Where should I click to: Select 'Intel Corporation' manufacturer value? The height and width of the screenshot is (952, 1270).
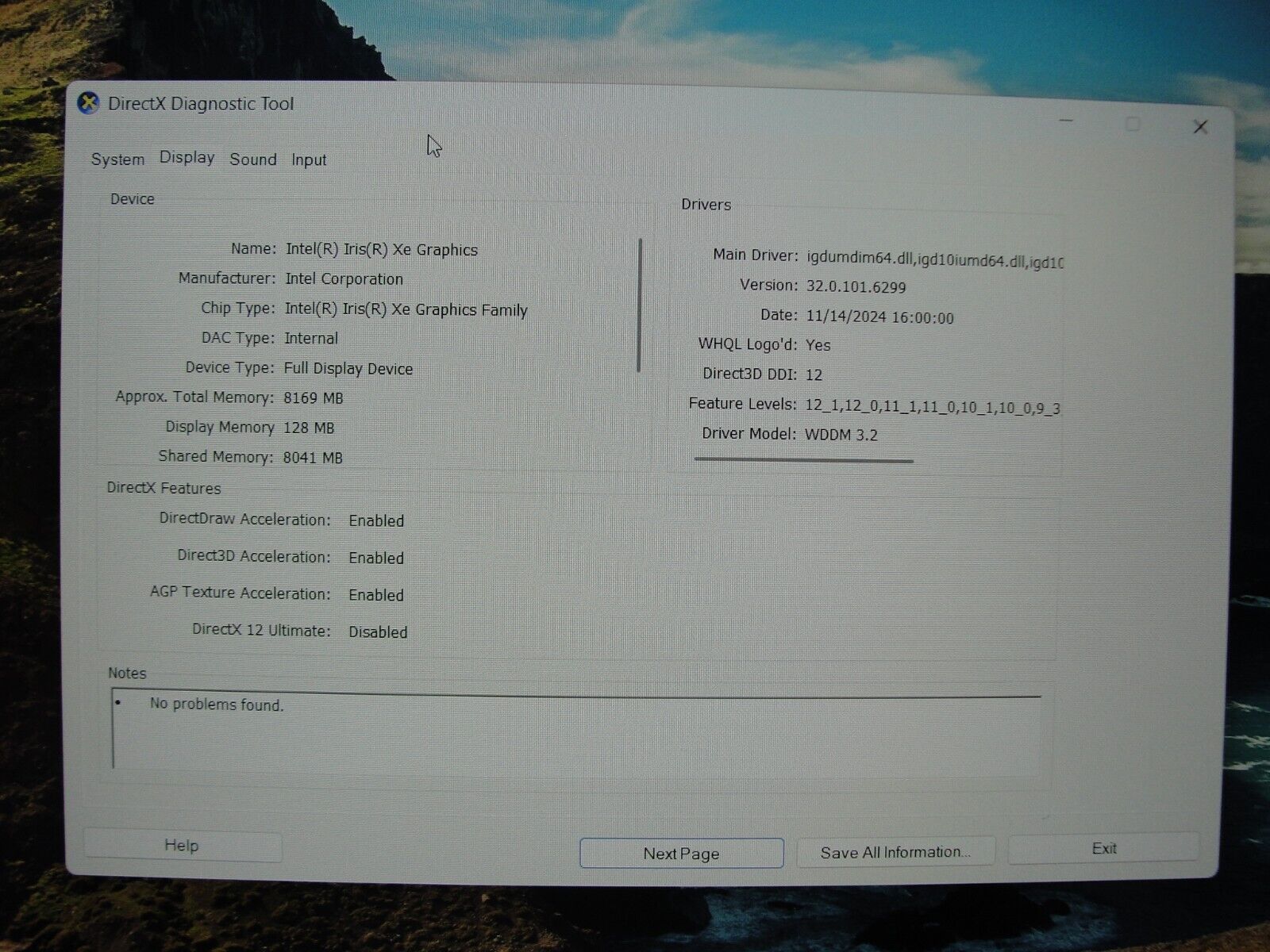pos(344,279)
